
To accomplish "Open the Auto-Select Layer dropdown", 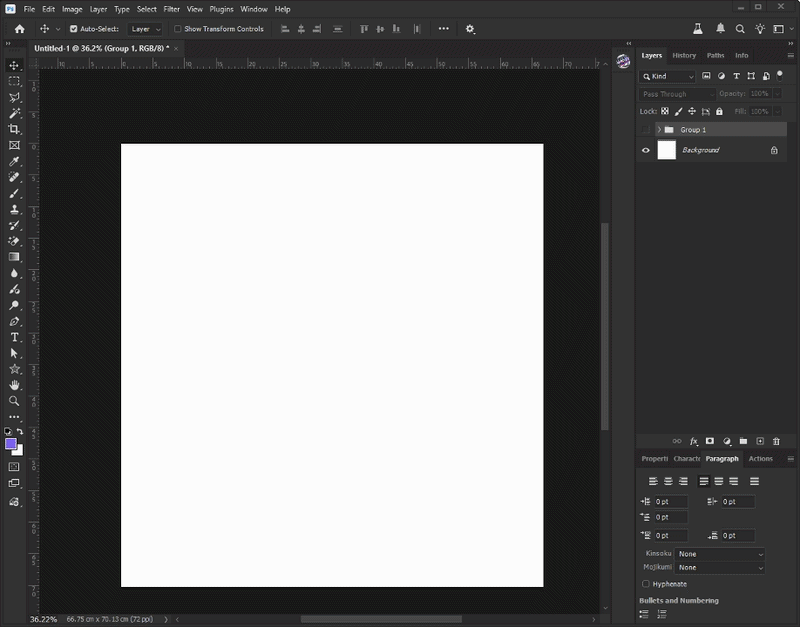I will [145, 29].
